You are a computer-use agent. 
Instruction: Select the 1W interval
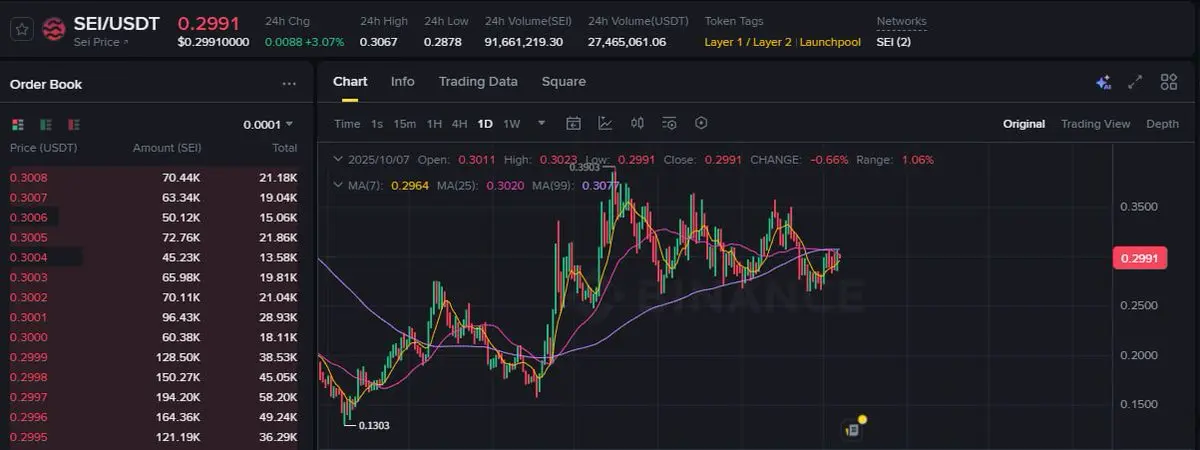coord(511,124)
